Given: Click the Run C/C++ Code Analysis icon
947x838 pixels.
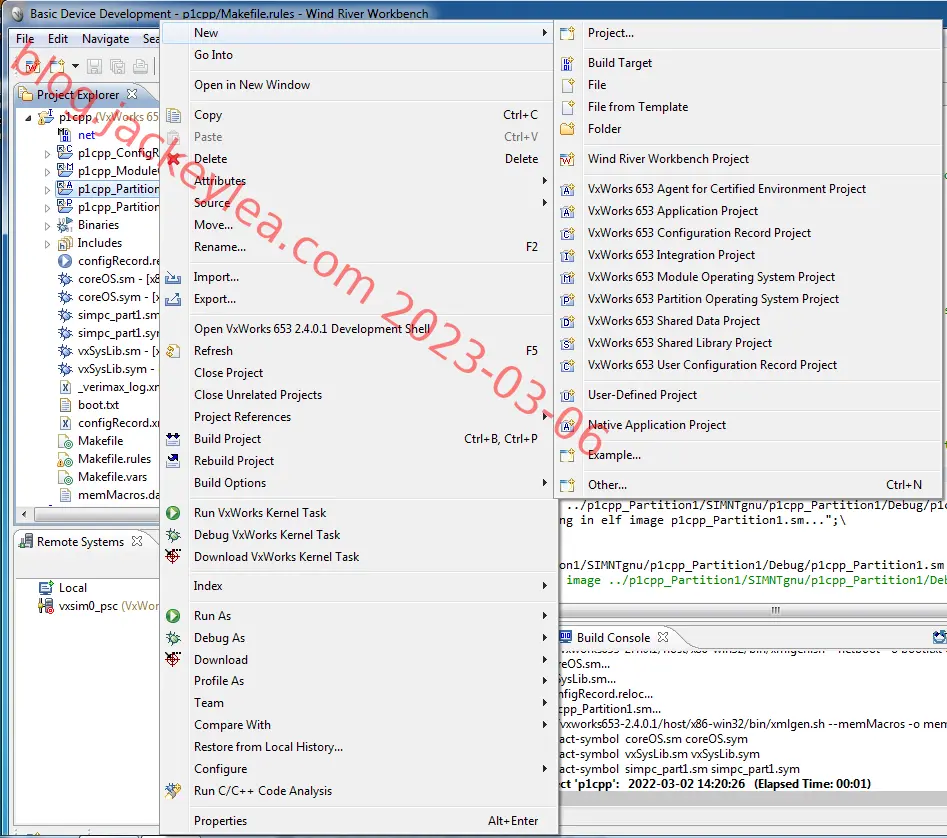Looking at the screenshot, I should (x=173, y=790).
